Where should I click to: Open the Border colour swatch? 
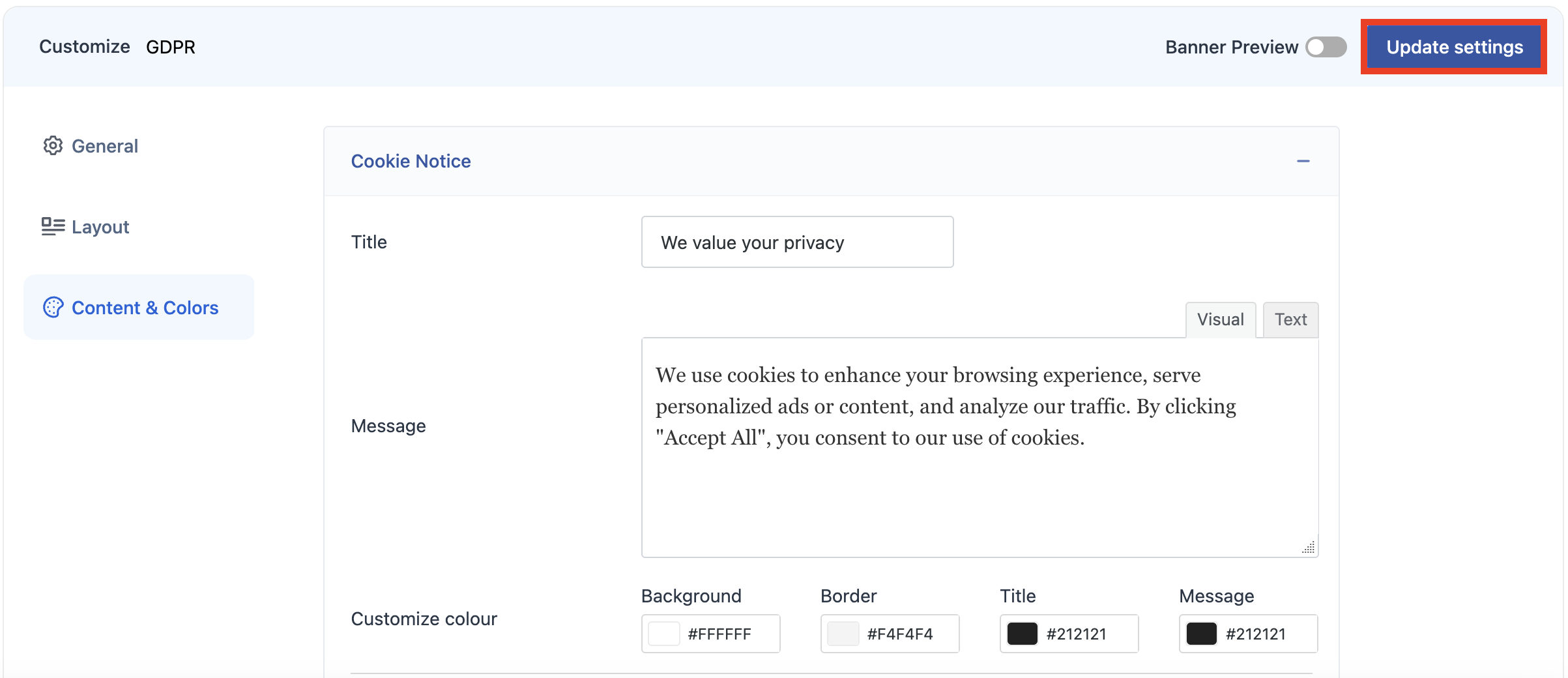843,634
